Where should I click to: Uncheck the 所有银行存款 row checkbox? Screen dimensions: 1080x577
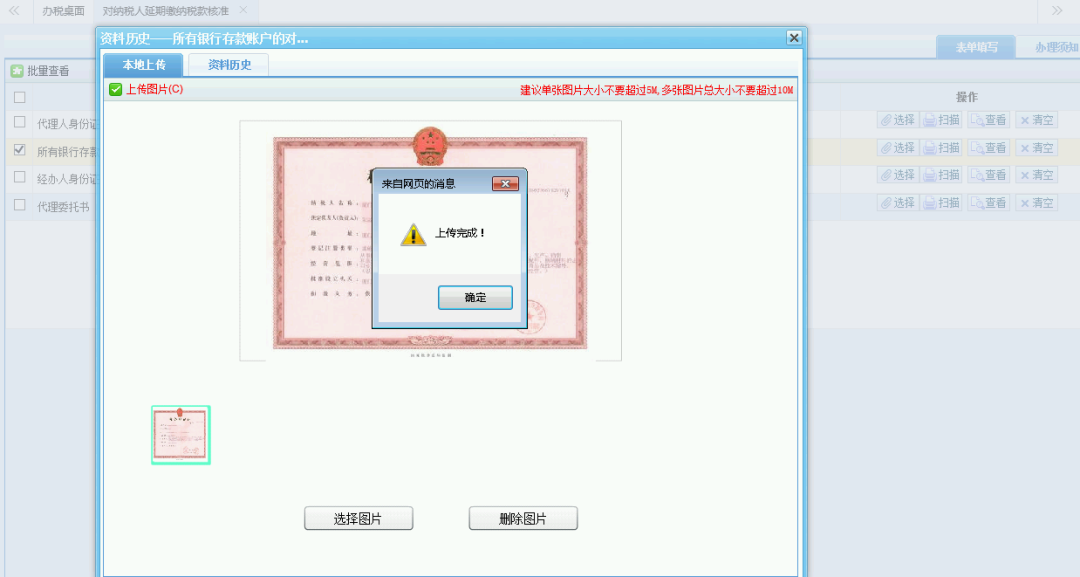[x=19, y=149]
